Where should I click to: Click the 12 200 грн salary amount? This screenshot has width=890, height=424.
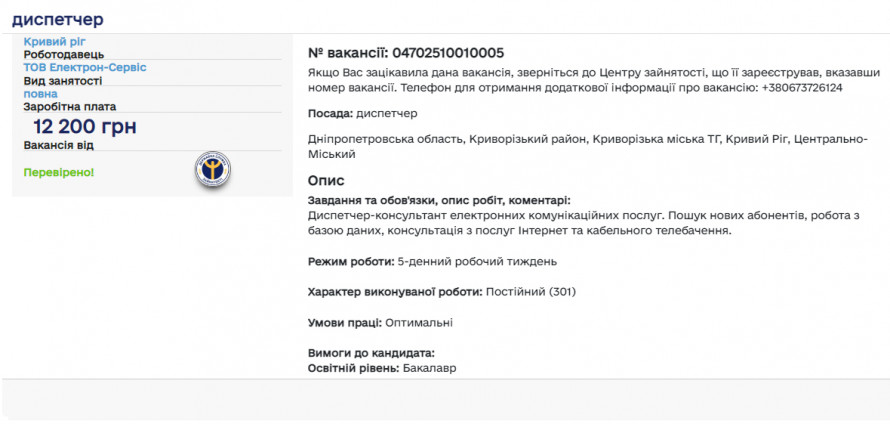(85, 126)
